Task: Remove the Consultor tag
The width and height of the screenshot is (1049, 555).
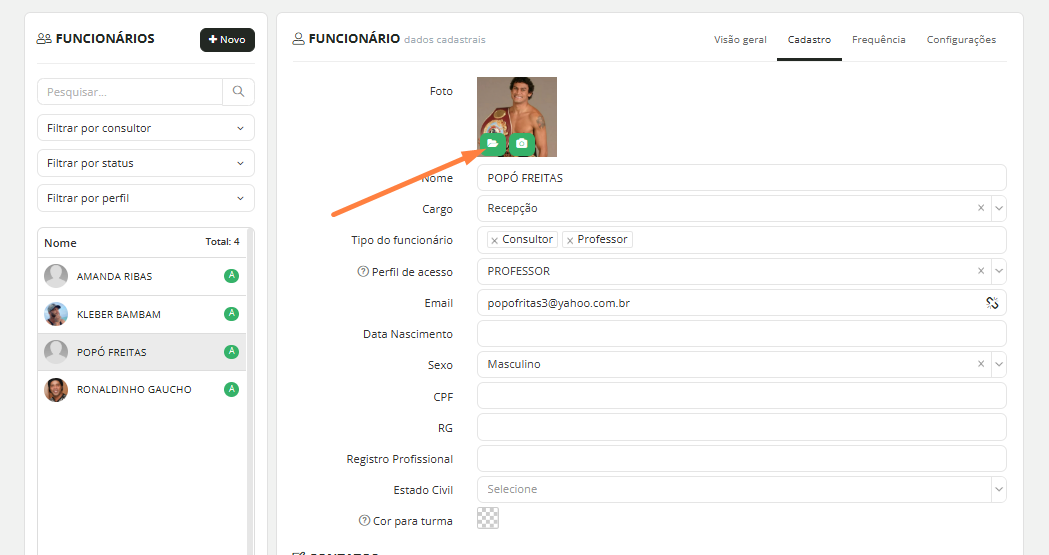Action: click(494, 240)
